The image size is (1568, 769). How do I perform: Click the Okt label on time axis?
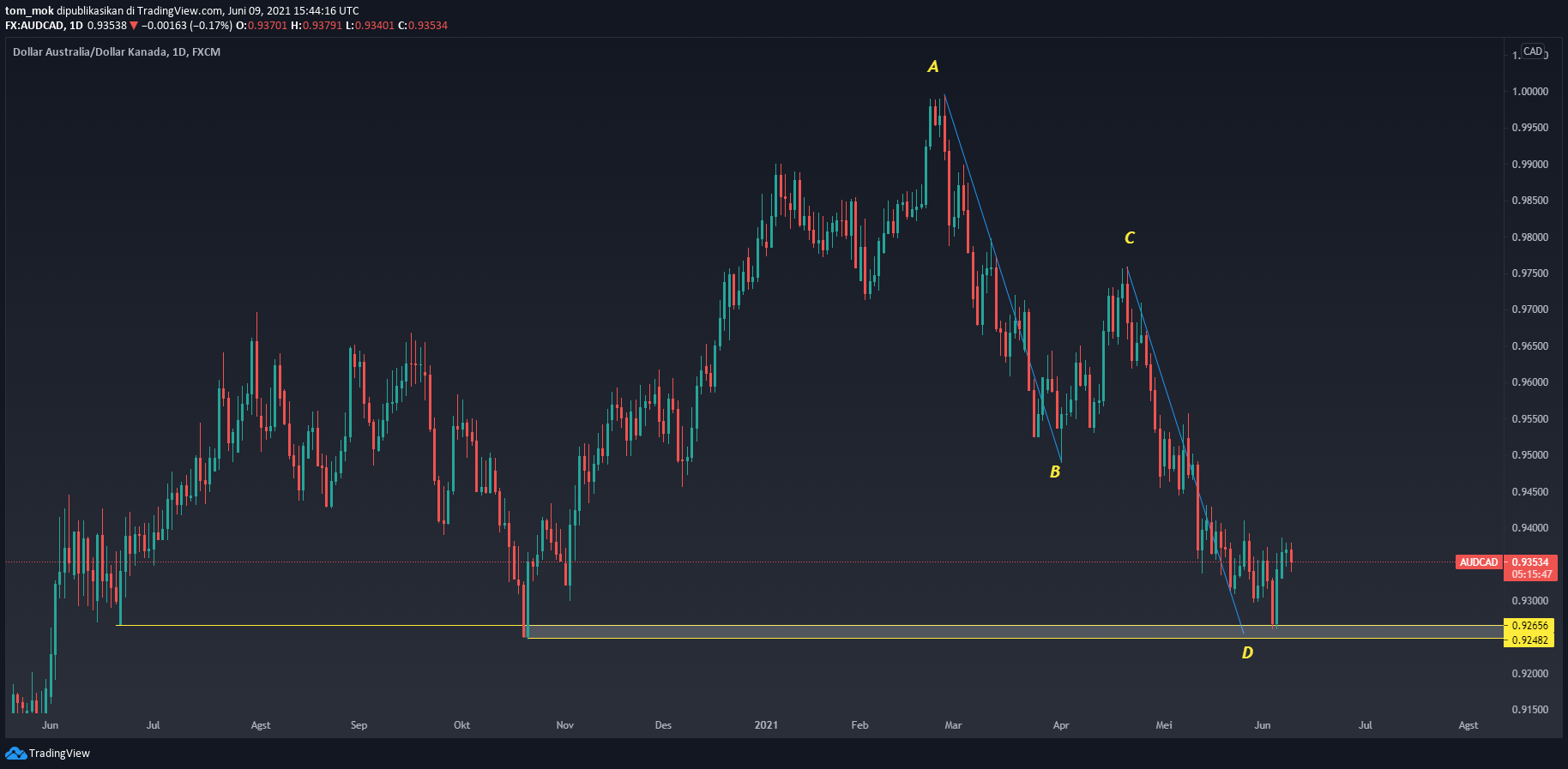pyautogui.click(x=461, y=725)
